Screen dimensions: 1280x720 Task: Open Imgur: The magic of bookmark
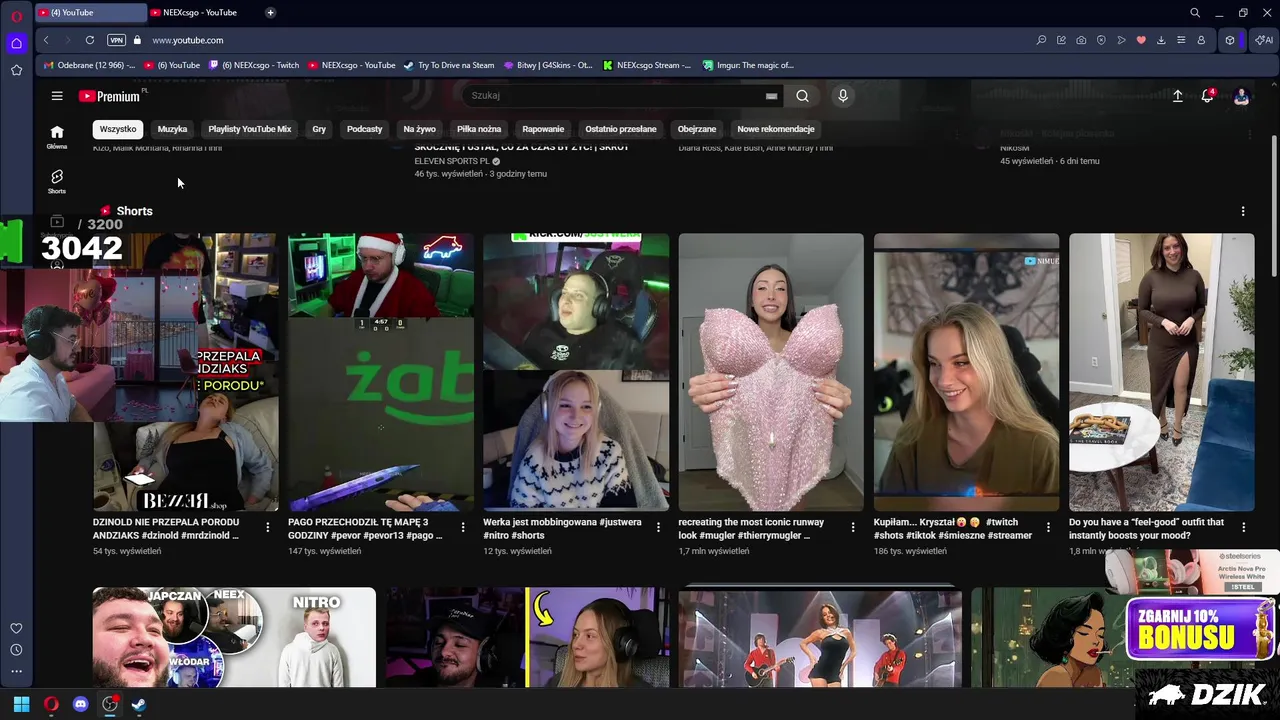[749, 65]
